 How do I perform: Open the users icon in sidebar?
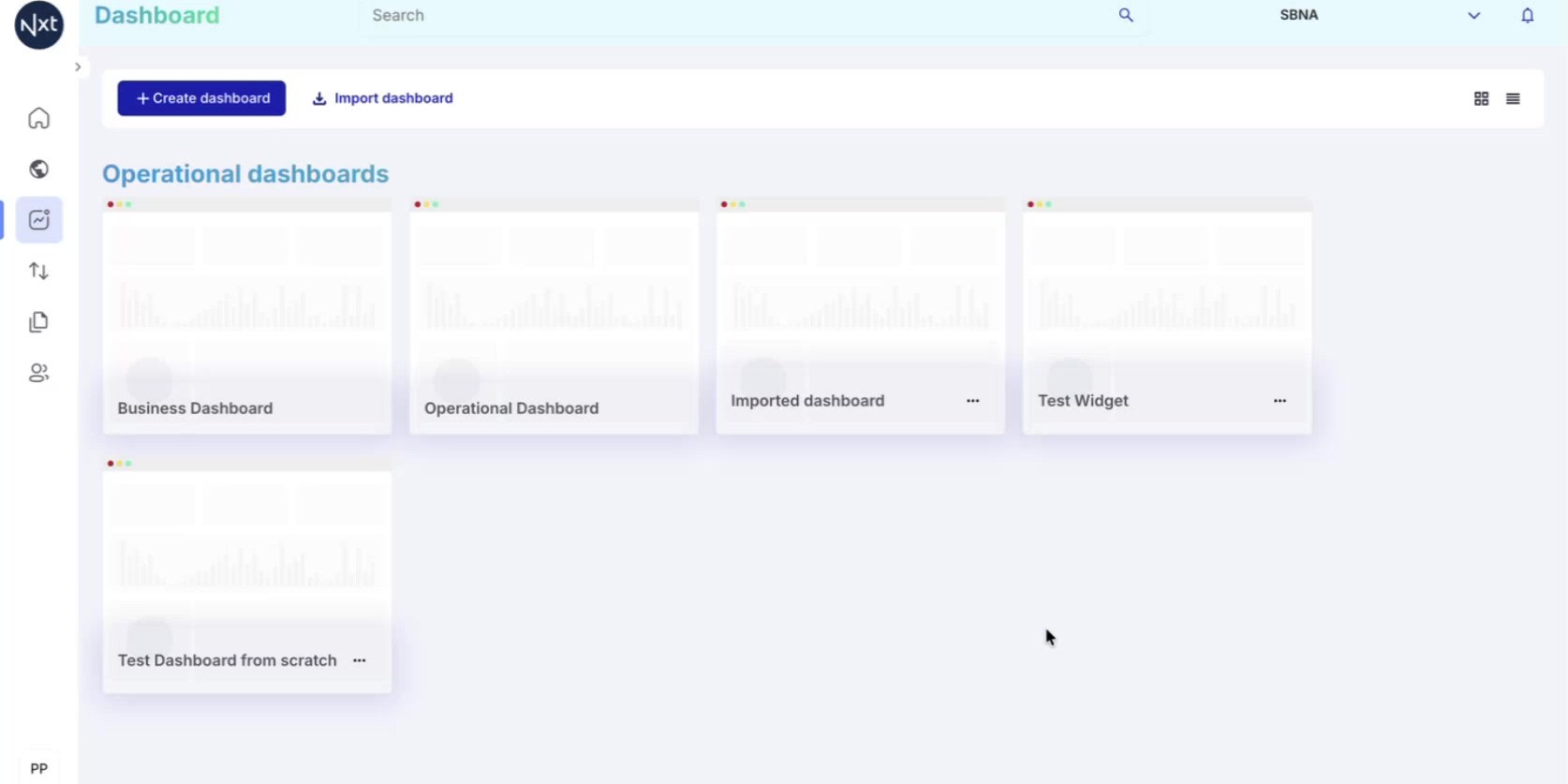(x=38, y=373)
